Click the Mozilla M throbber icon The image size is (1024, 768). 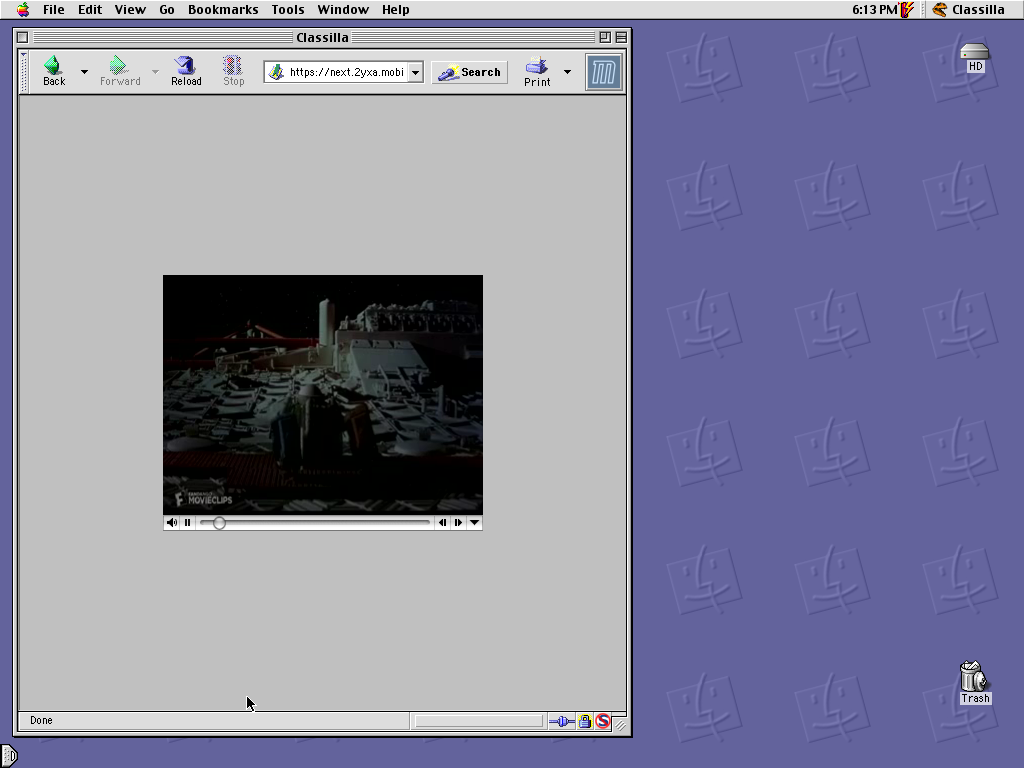pos(603,72)
